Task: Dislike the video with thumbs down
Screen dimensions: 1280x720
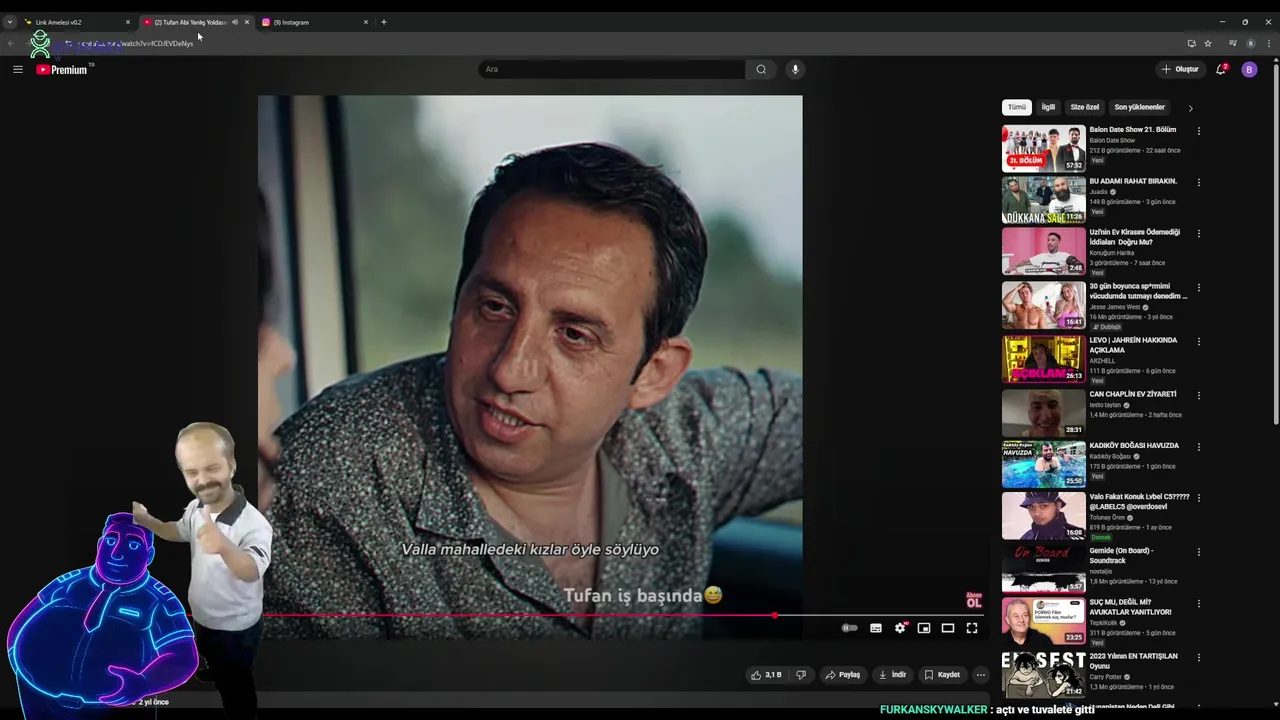Action: click(x=800, y=675)
